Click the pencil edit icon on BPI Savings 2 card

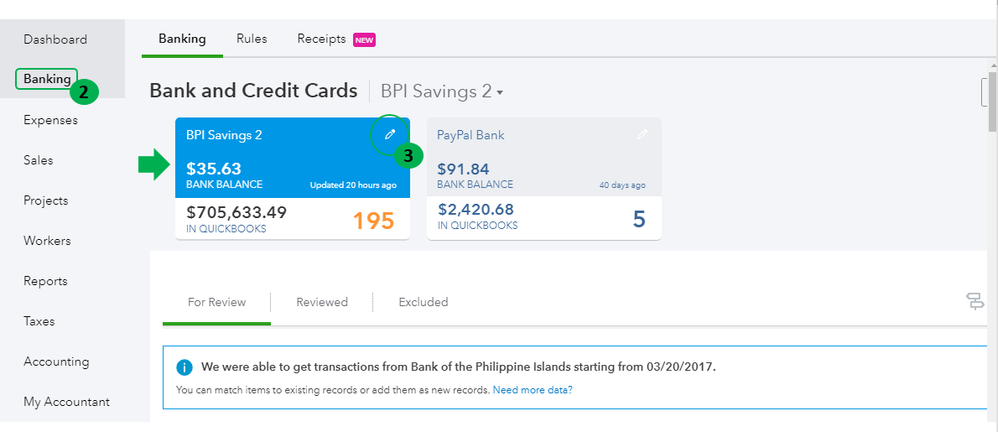pos(390,134)
